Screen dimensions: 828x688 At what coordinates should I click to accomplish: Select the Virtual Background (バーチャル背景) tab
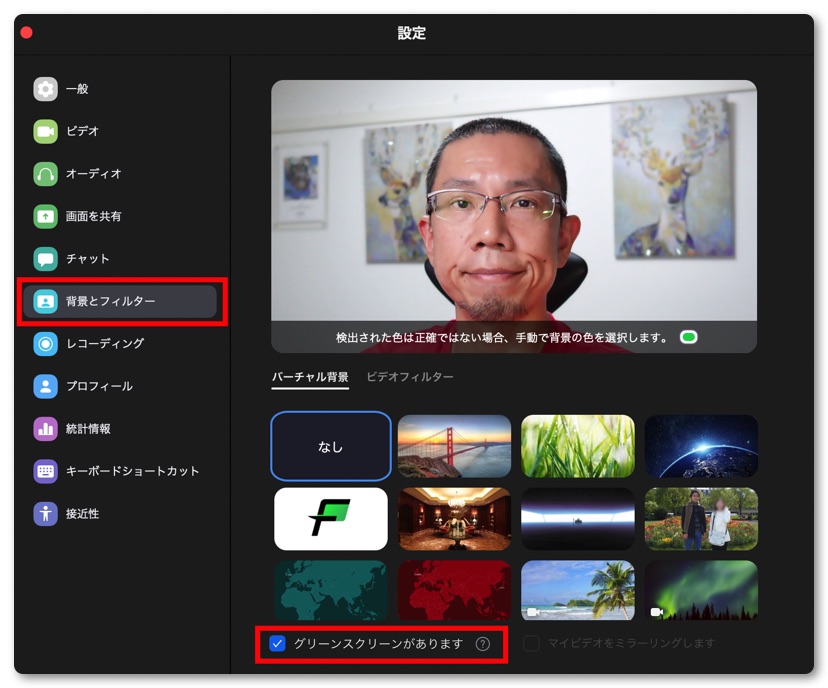[310, 377]
